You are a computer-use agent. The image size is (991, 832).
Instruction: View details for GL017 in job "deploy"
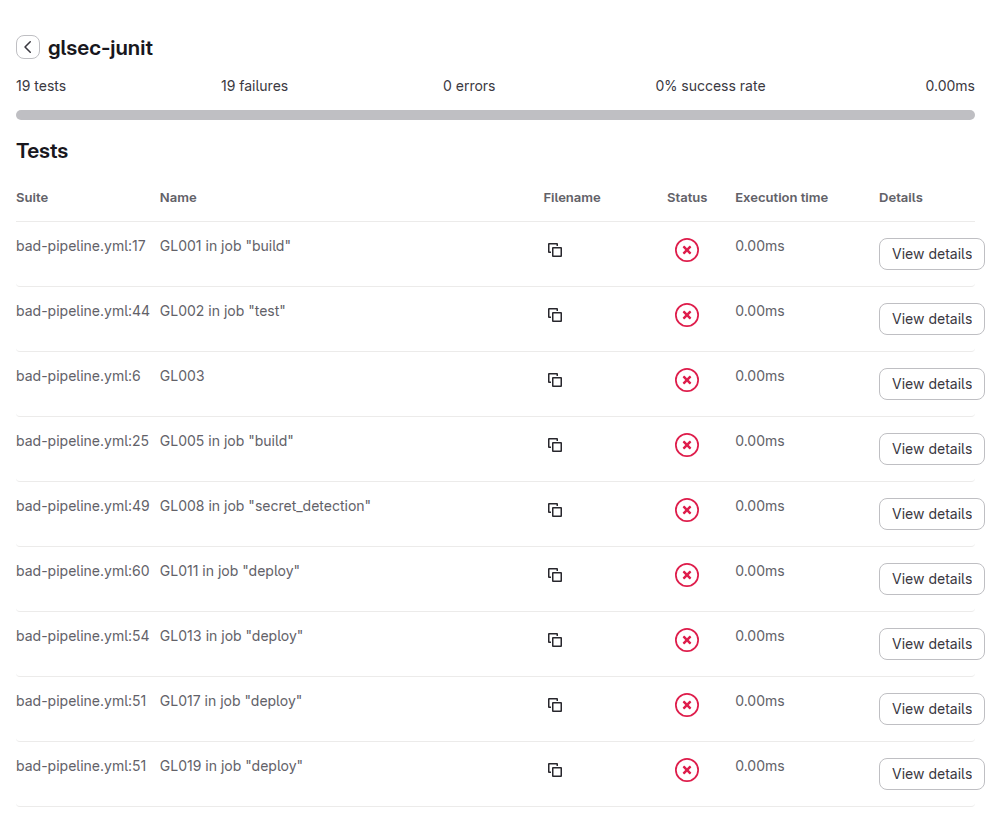click(932, 709)
